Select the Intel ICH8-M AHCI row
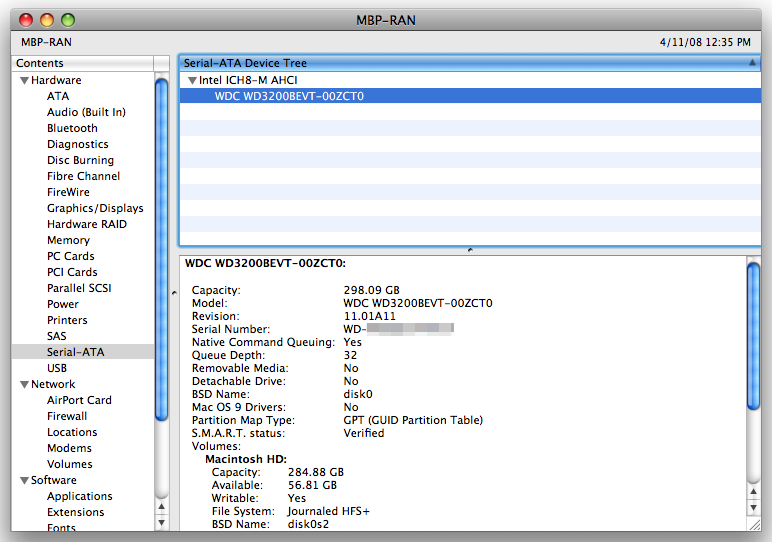 [470, 80]
